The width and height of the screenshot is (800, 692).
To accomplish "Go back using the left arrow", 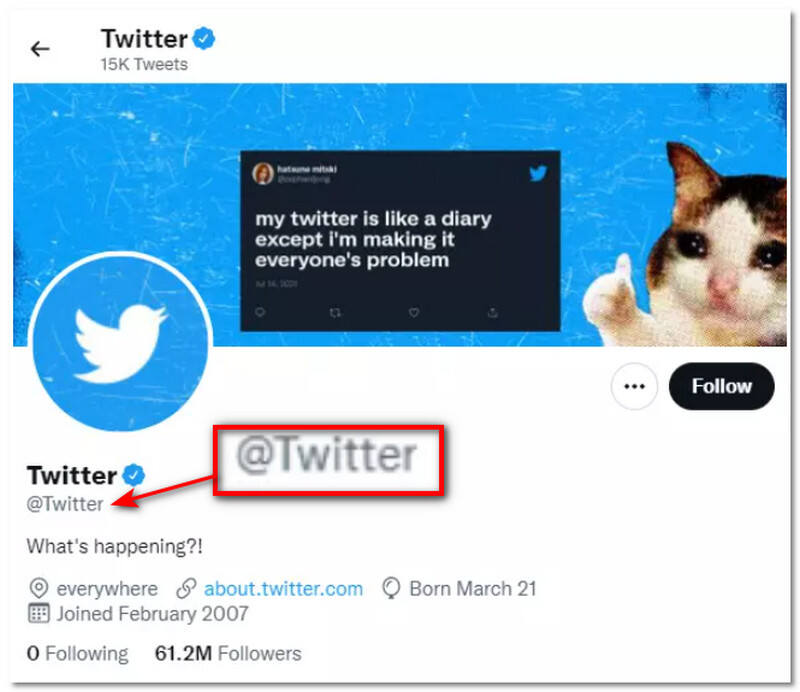I will tap(40, 49).
